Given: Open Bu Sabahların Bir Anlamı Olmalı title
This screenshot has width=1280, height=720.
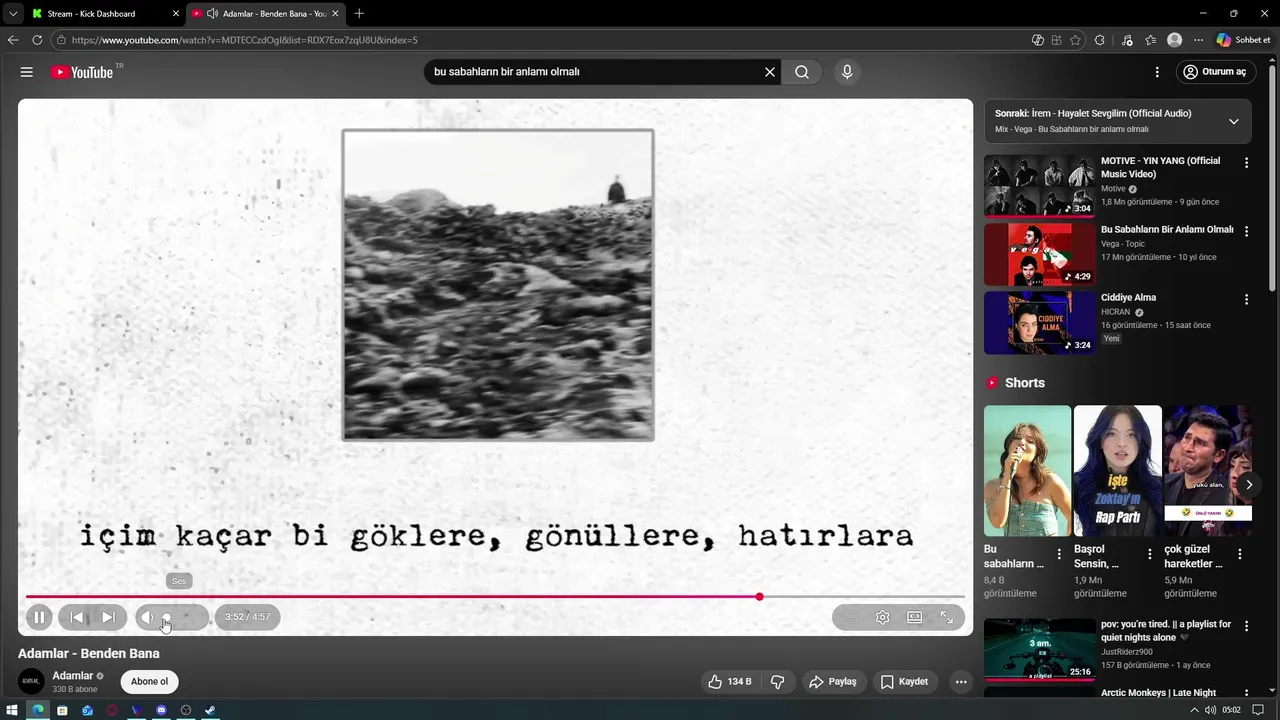Looking at the screenshot, I should point(1167,229).
